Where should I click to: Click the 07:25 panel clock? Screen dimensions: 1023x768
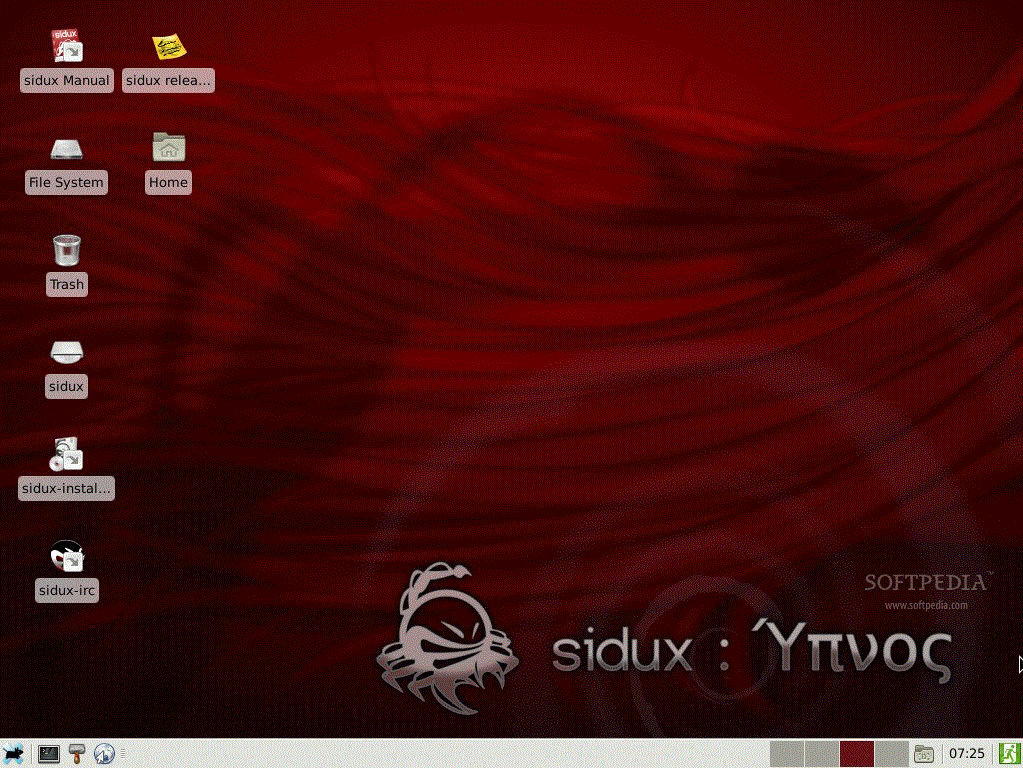pos(966,754)
